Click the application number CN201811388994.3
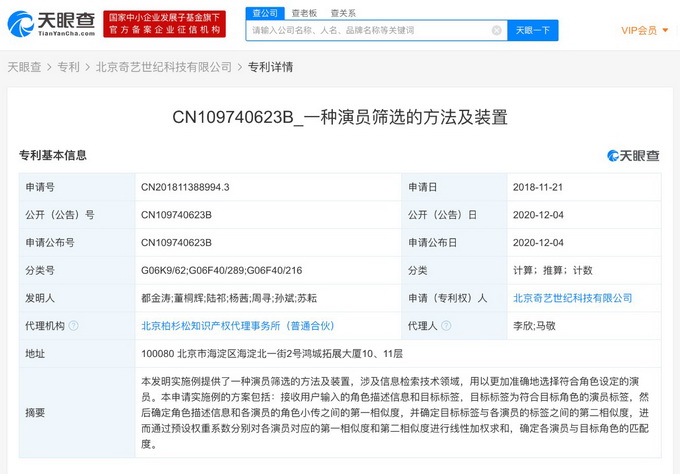Image resolution: width=680 pixels, height=474 pixels. tap(185, 187)
